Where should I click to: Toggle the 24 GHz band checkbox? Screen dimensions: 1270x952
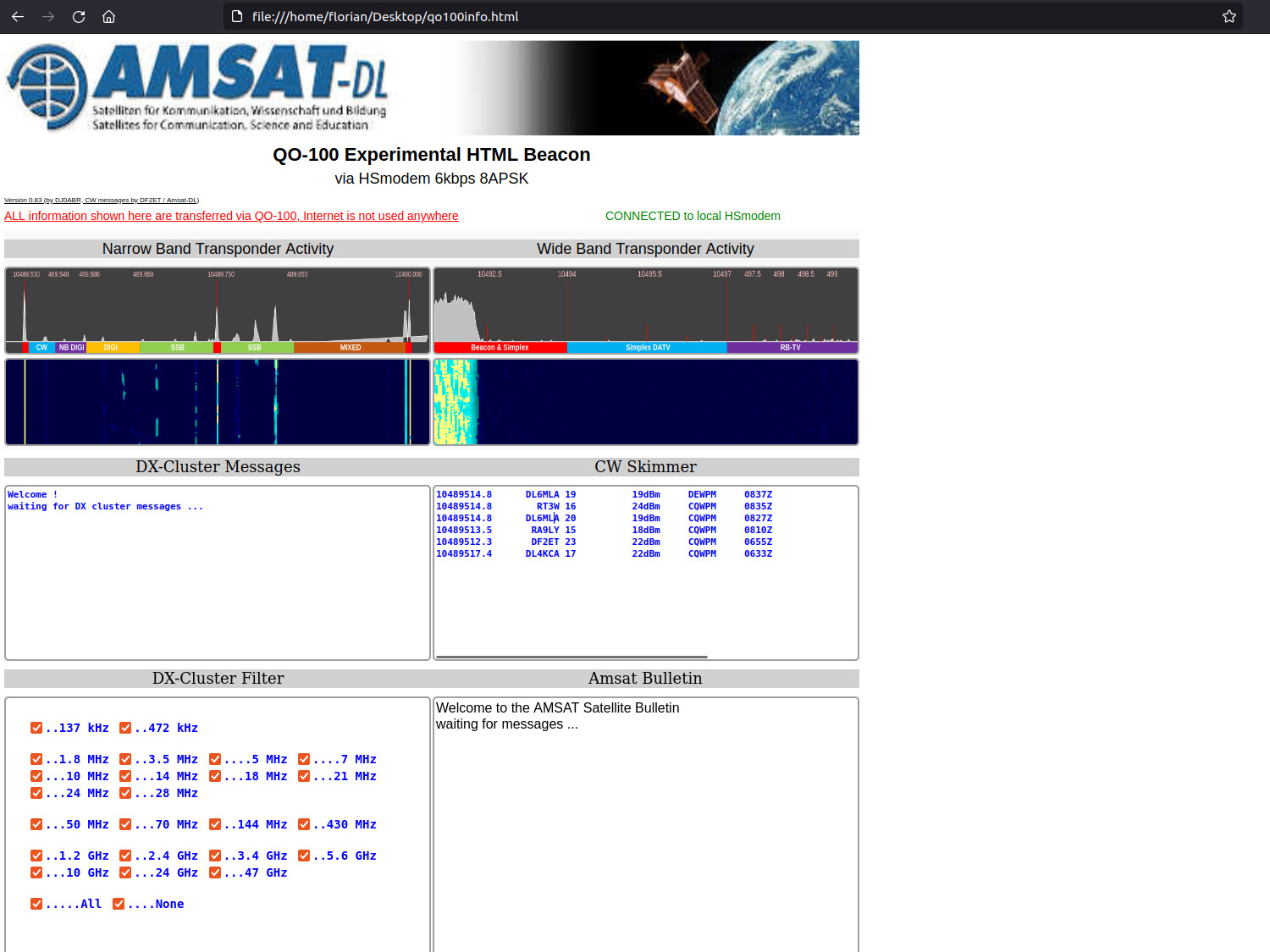[125, 872]
